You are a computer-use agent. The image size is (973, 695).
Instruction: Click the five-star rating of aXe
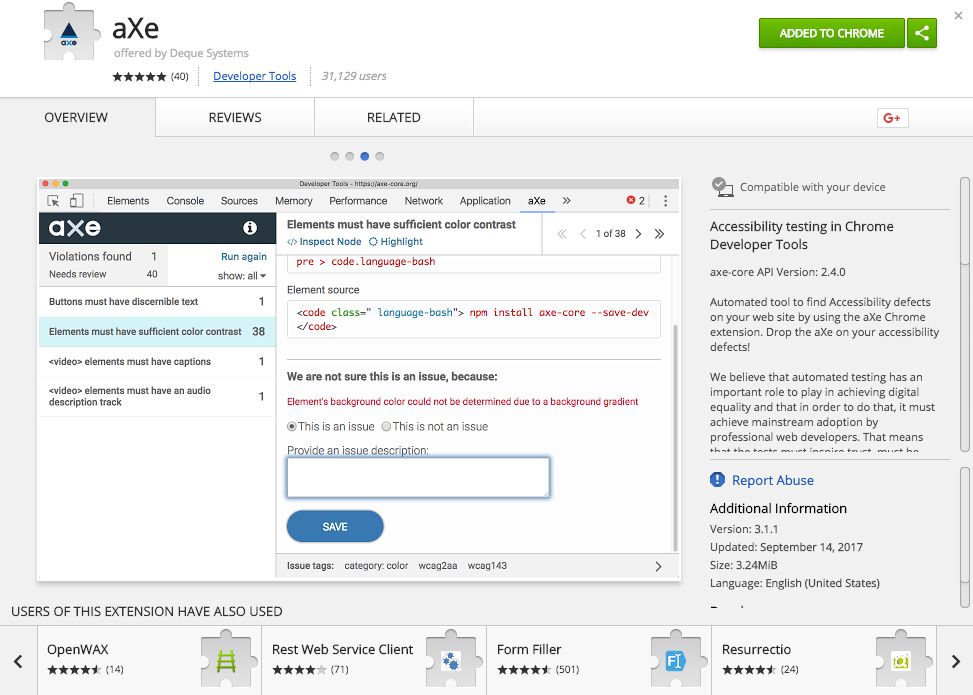point(139,76)
